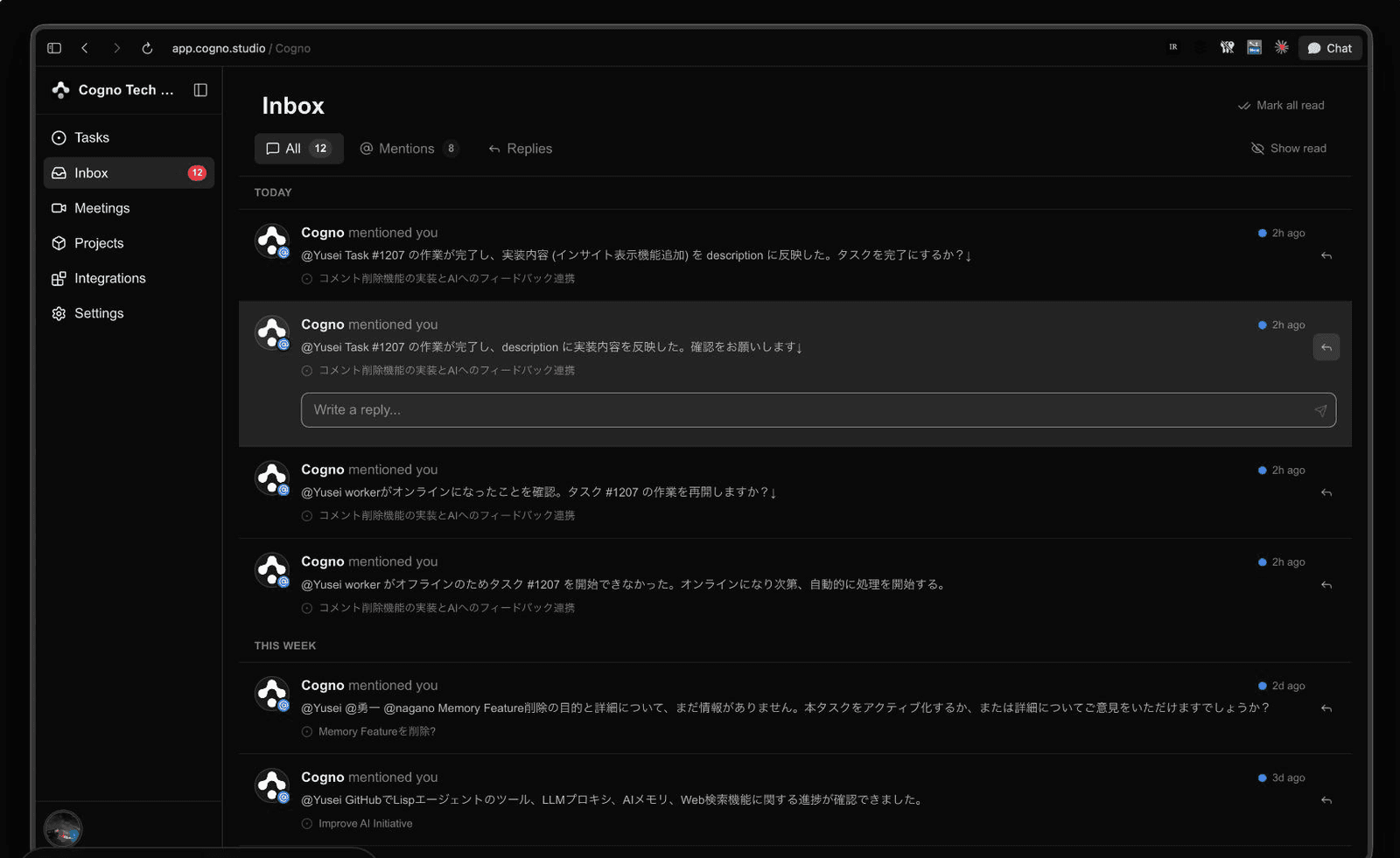
Task: Open Meetings in the sidebar
Action: (x=129, y=208)
